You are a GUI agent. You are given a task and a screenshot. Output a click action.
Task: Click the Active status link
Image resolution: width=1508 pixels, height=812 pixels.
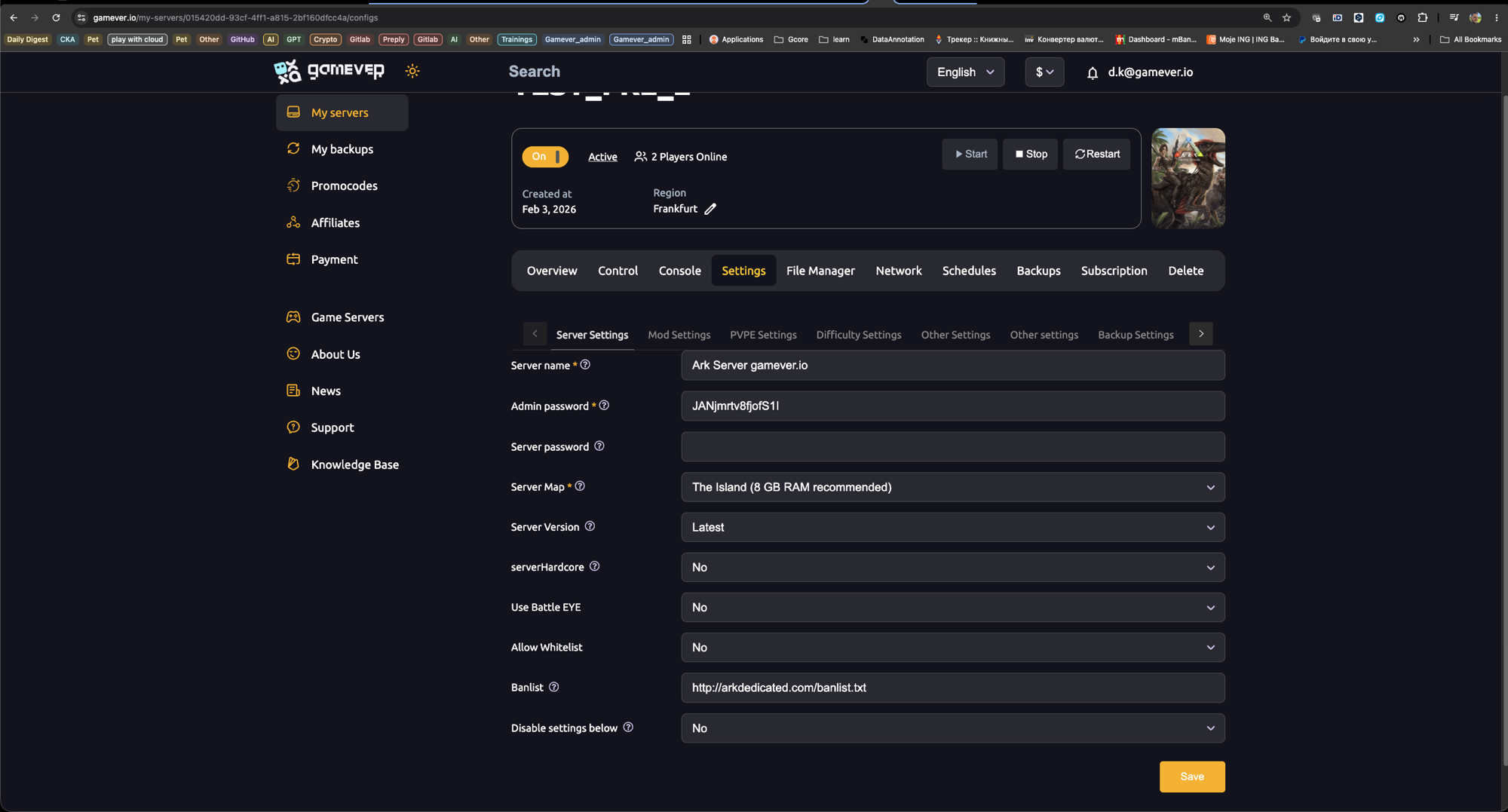pos(602,157)
